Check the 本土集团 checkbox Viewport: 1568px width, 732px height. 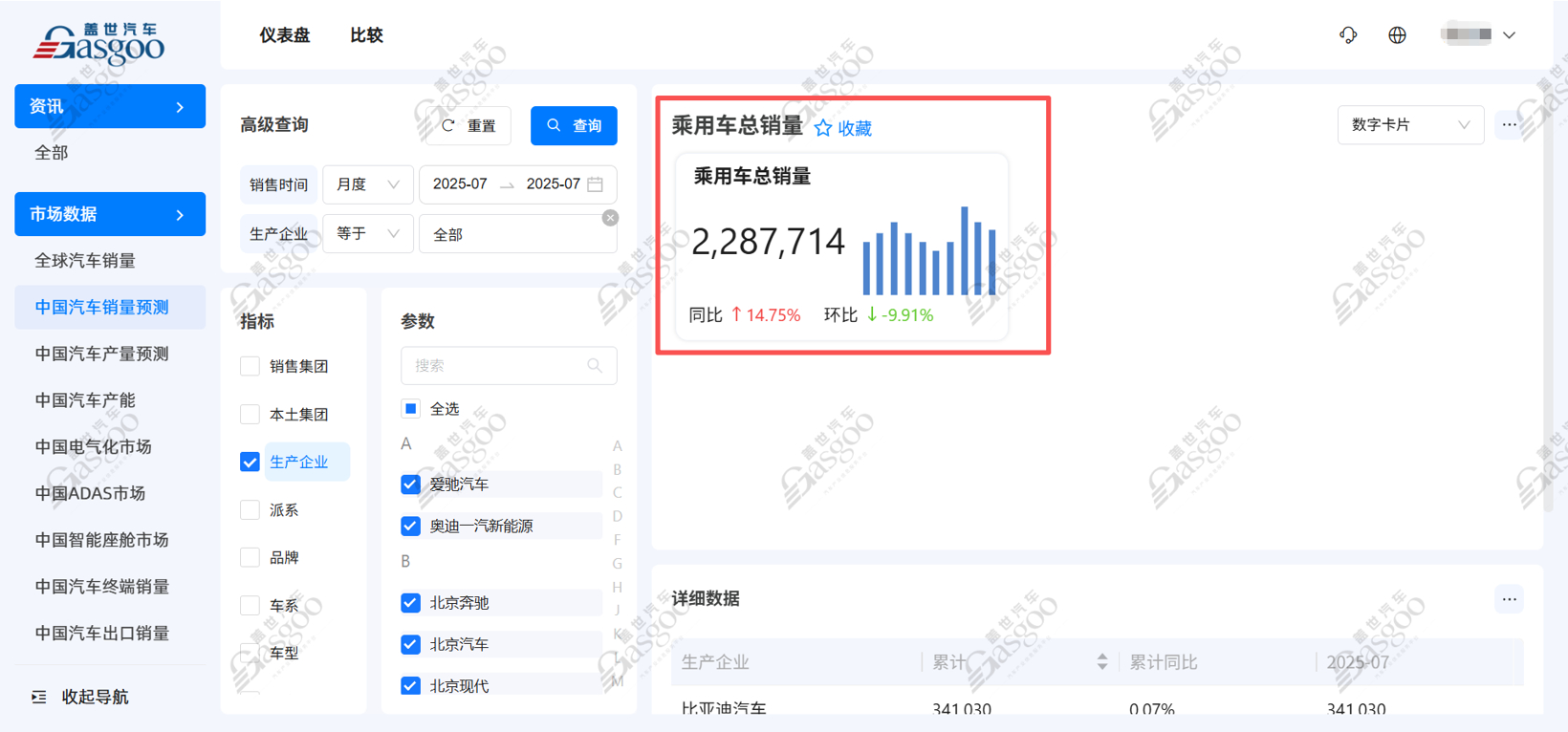pyautogui.click(x=250, y=414)
